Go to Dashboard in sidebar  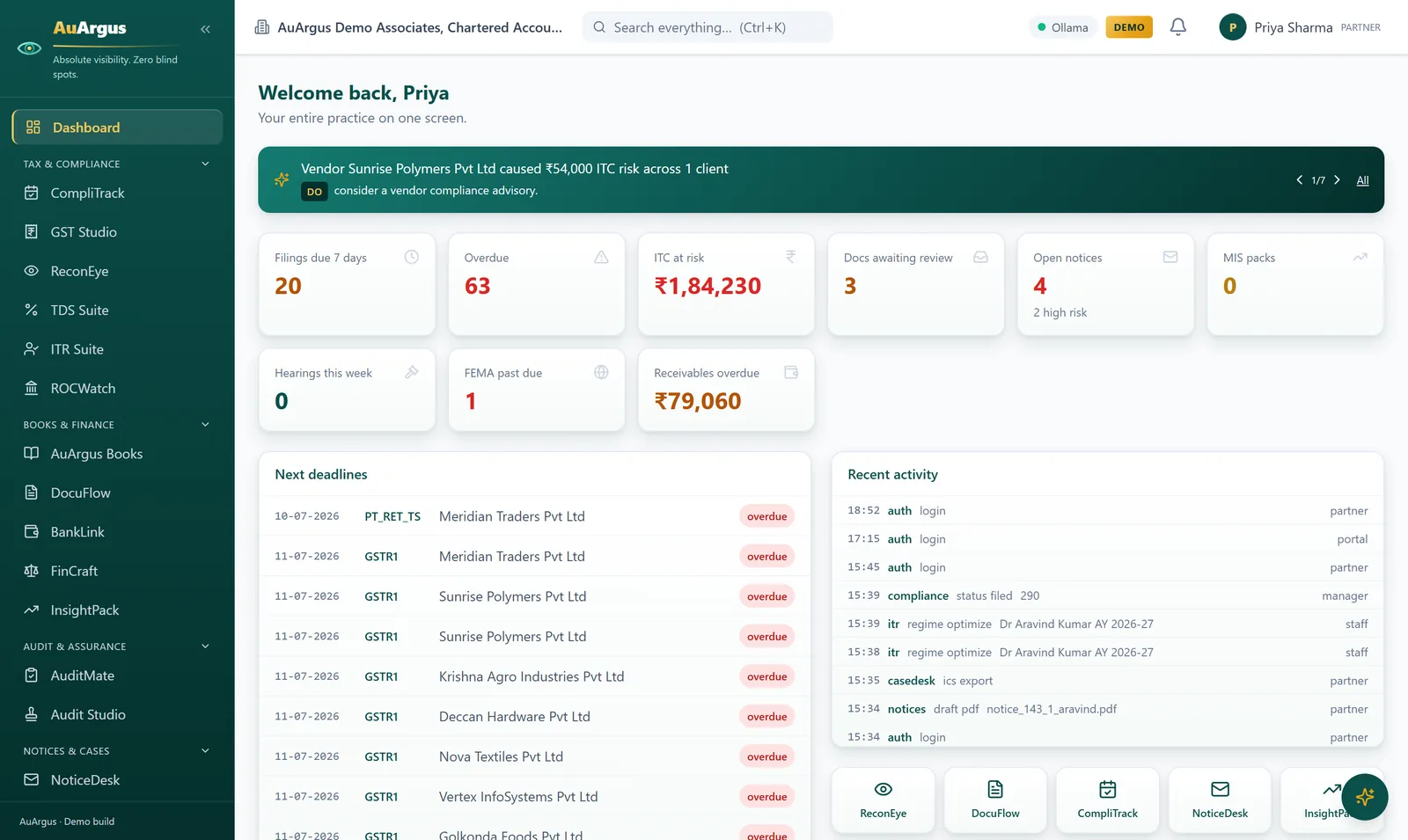pos(117,128)
